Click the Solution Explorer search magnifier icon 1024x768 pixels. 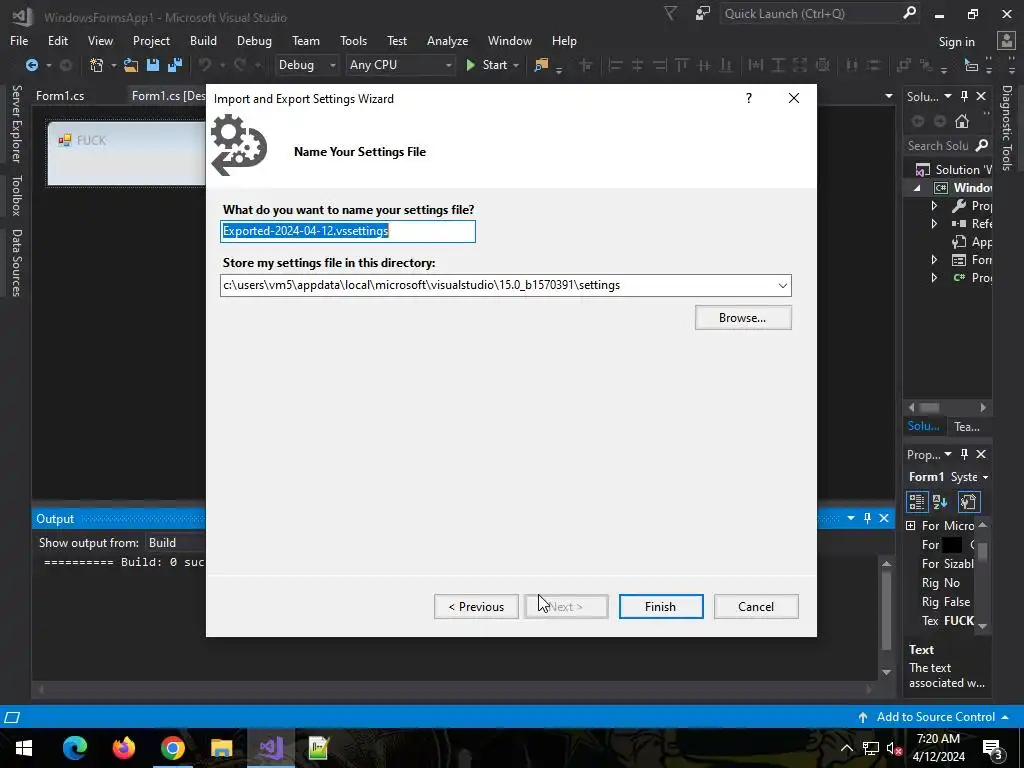[x=981, y=145]
